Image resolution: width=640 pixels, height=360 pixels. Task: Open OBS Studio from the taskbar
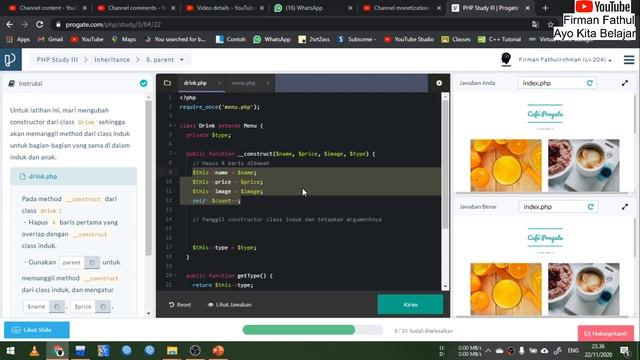195,351
